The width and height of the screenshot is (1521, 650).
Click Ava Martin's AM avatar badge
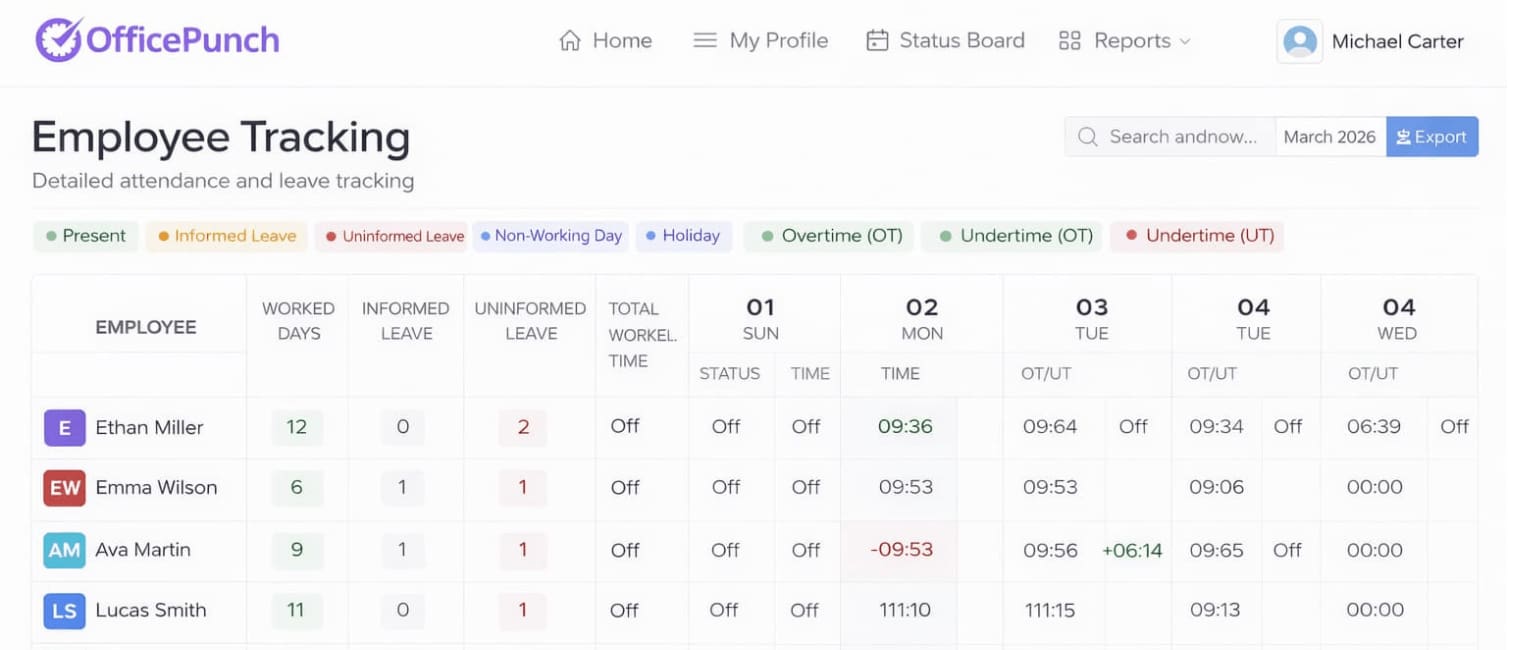point(64,550)
